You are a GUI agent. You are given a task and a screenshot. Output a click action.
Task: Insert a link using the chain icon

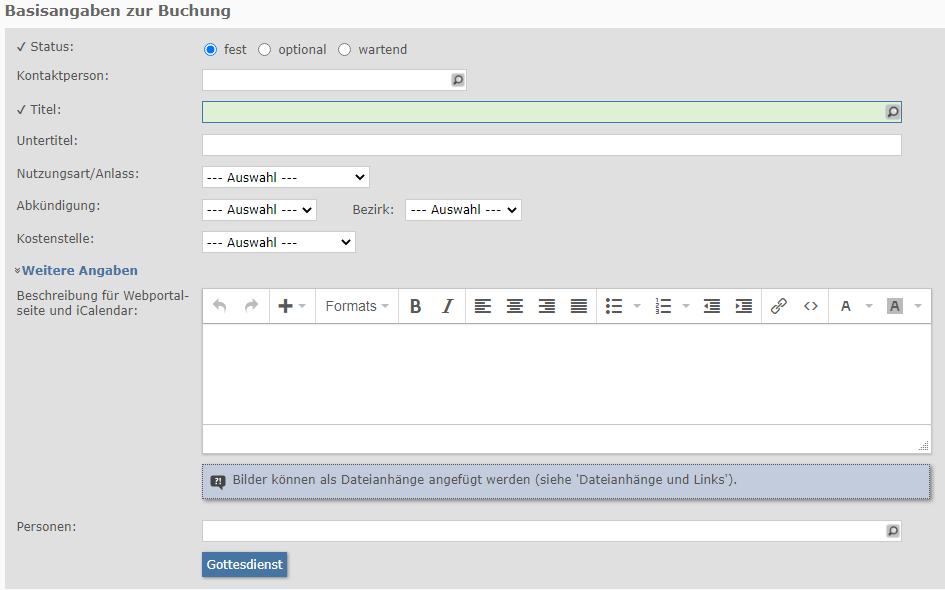pyautogui.click(x=779, y=306)
